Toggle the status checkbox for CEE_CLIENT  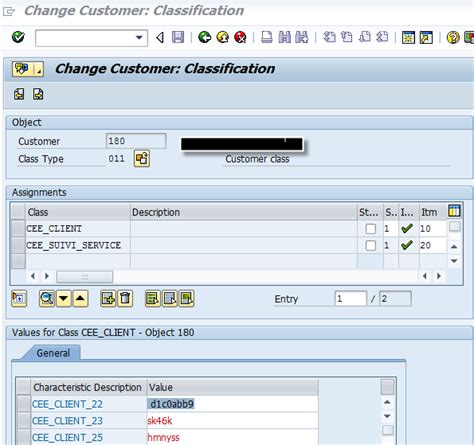tap(370, 229)
